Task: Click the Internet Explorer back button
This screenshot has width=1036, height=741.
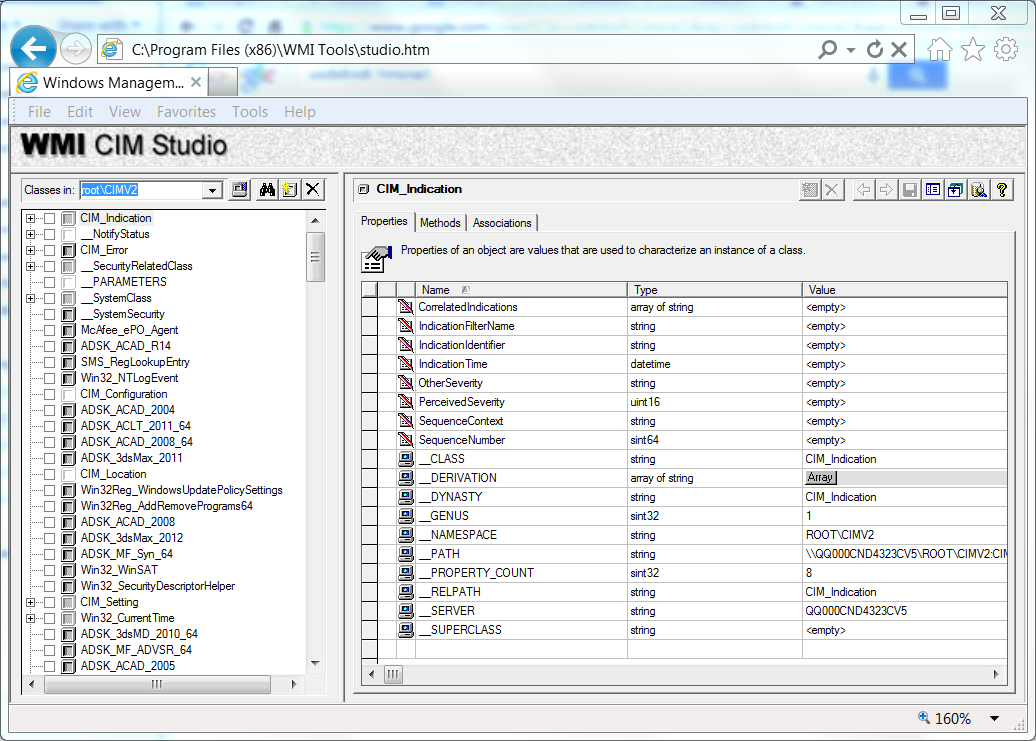Action: [33, 48]
